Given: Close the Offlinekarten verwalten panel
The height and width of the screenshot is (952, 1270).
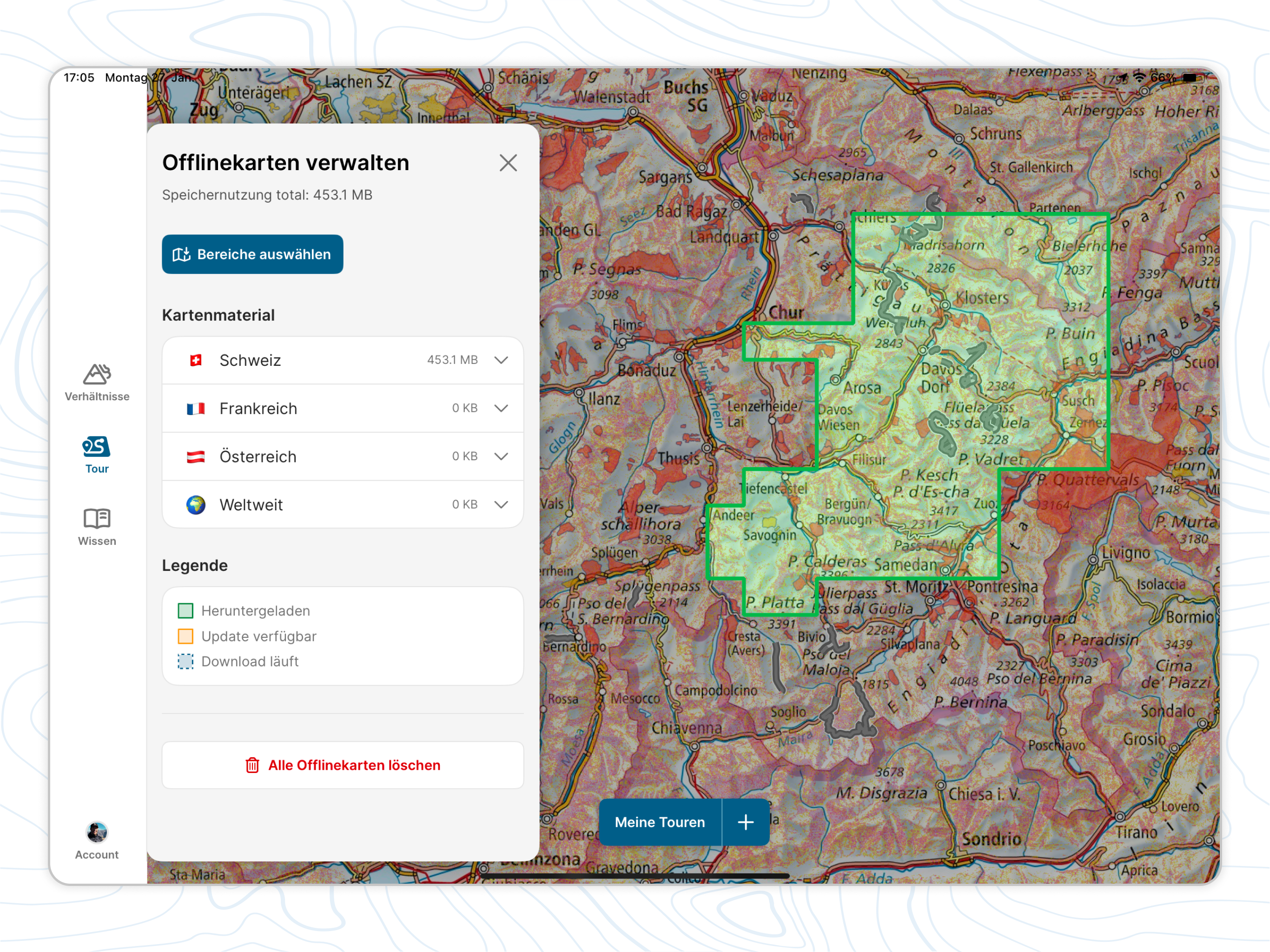Looking at the screenshot, I should [508, 163].
